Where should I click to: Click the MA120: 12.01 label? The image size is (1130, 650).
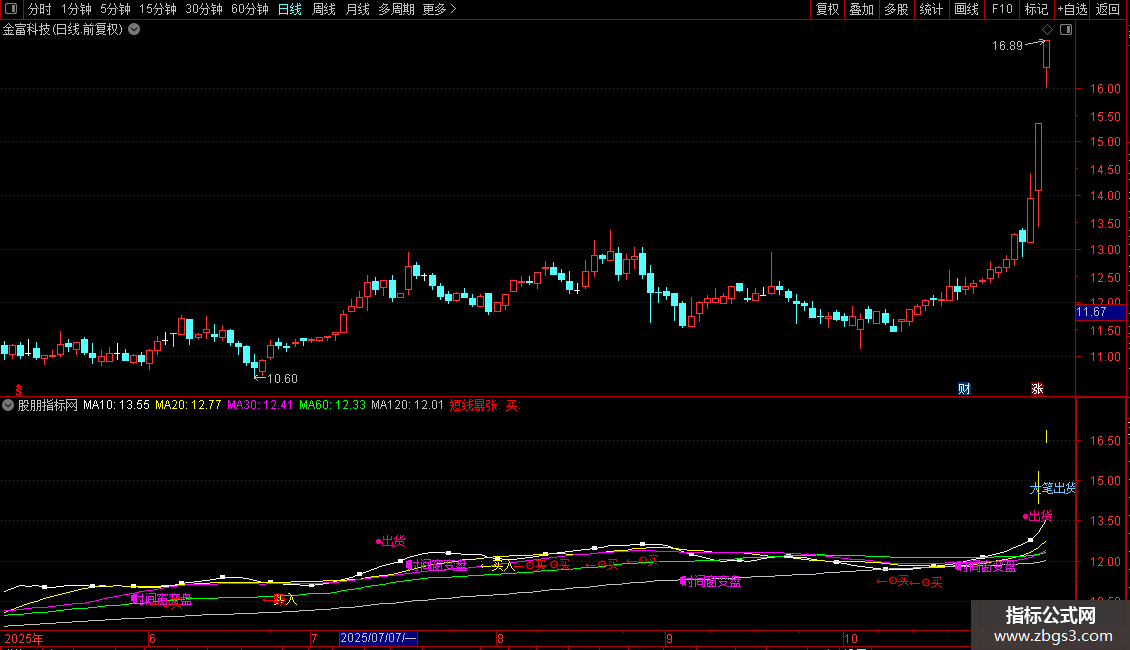point(407,405)
